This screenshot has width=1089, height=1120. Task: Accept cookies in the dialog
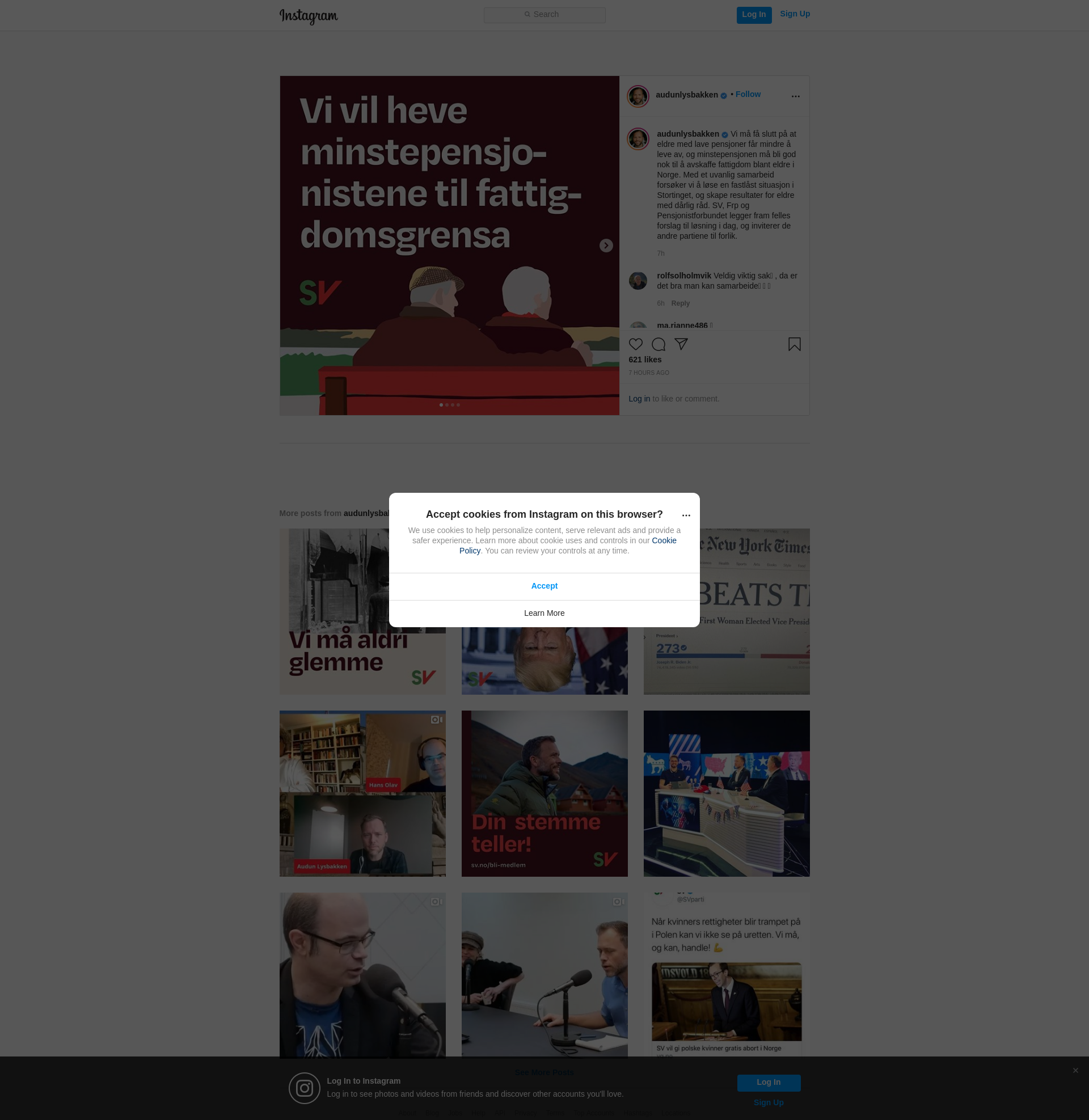[544, 586]
